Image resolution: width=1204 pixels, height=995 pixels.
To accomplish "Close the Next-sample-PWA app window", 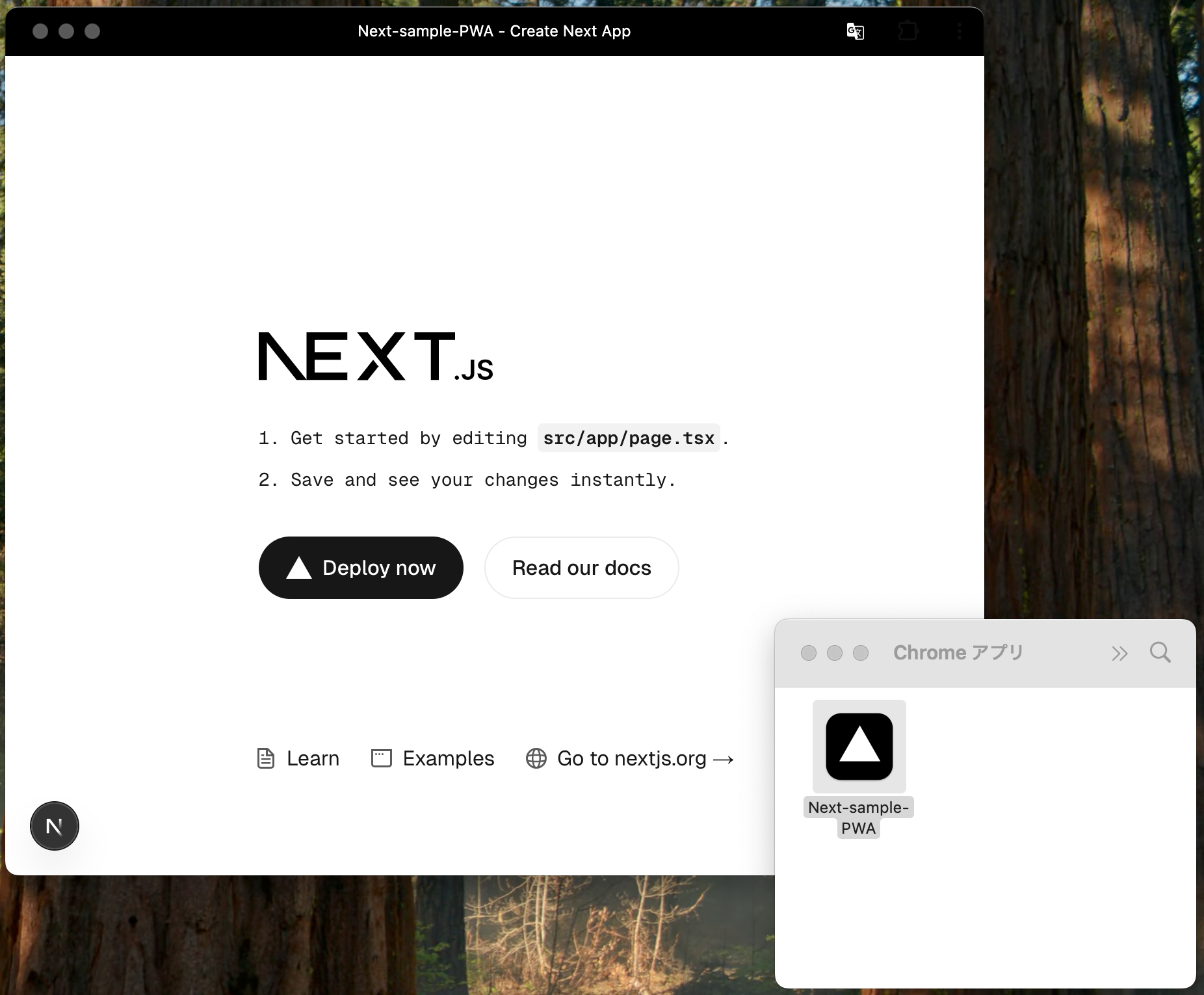I will 40,31.
